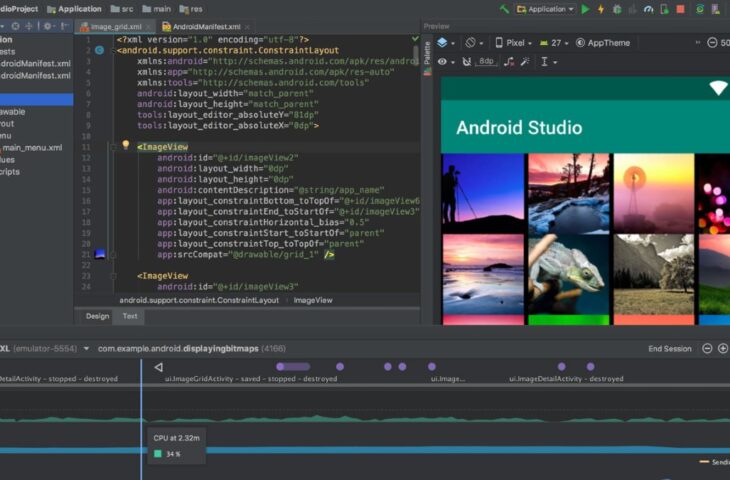Hide the project tool window

point(65,27)
